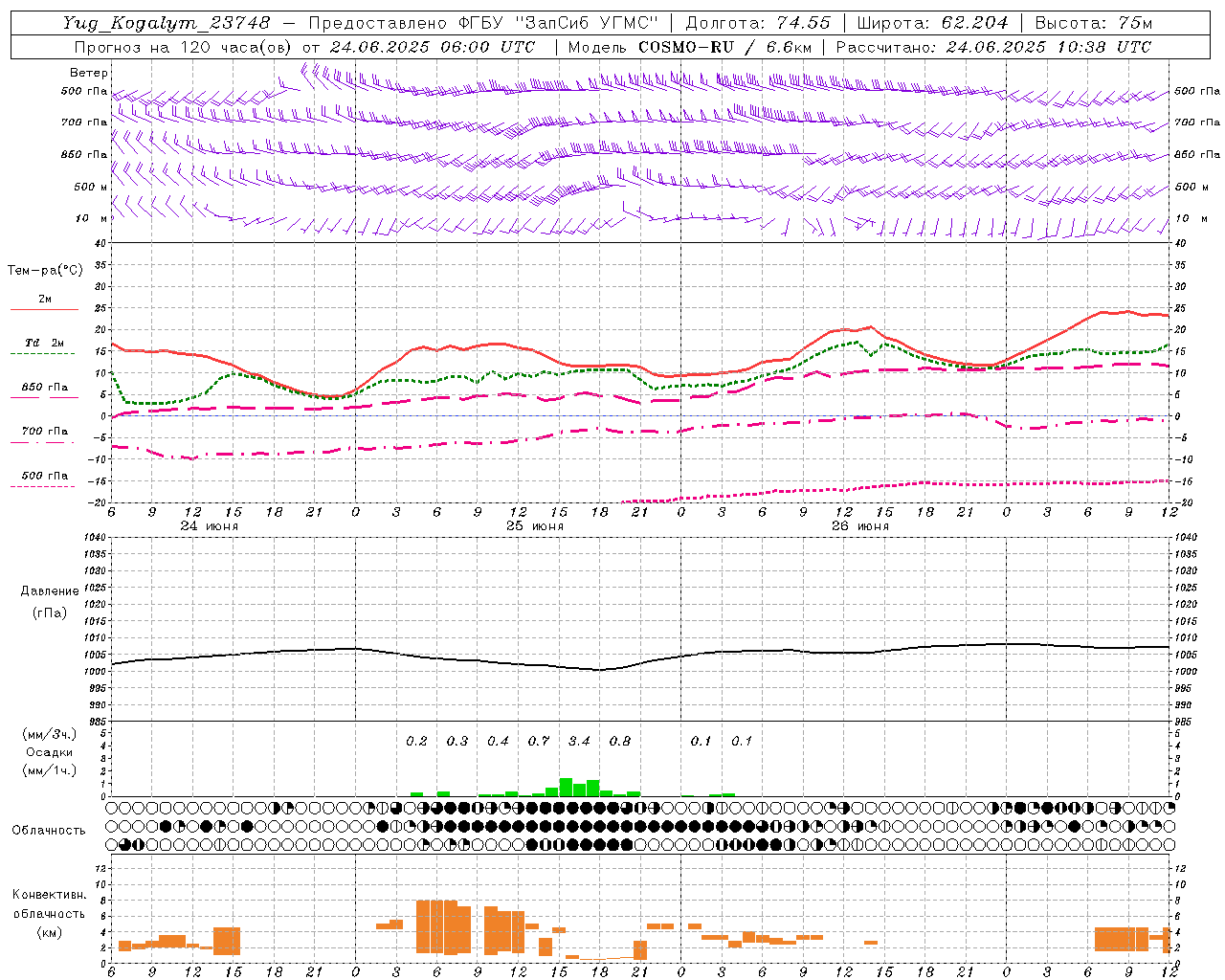
Task: Select the Td 2м legend entry
Action: click(45, 343)
